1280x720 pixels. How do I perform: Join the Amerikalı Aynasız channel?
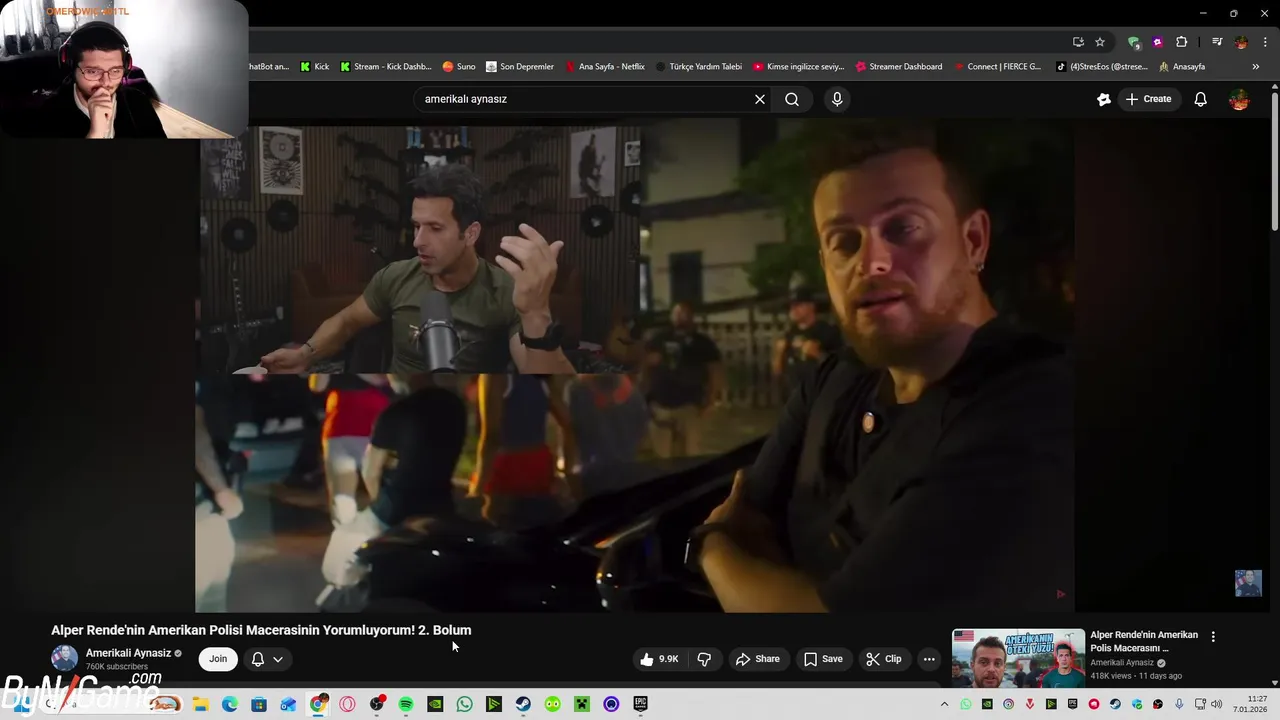[x=218, y=659]
